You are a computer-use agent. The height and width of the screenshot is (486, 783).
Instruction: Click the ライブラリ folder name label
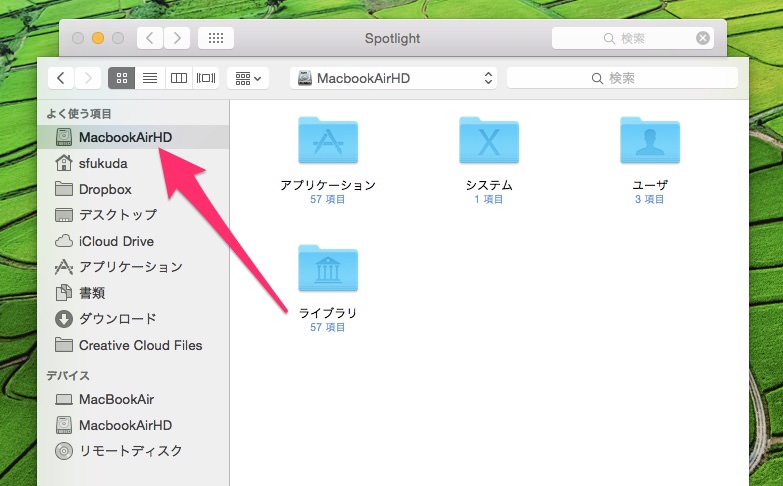tap(328, 313)
